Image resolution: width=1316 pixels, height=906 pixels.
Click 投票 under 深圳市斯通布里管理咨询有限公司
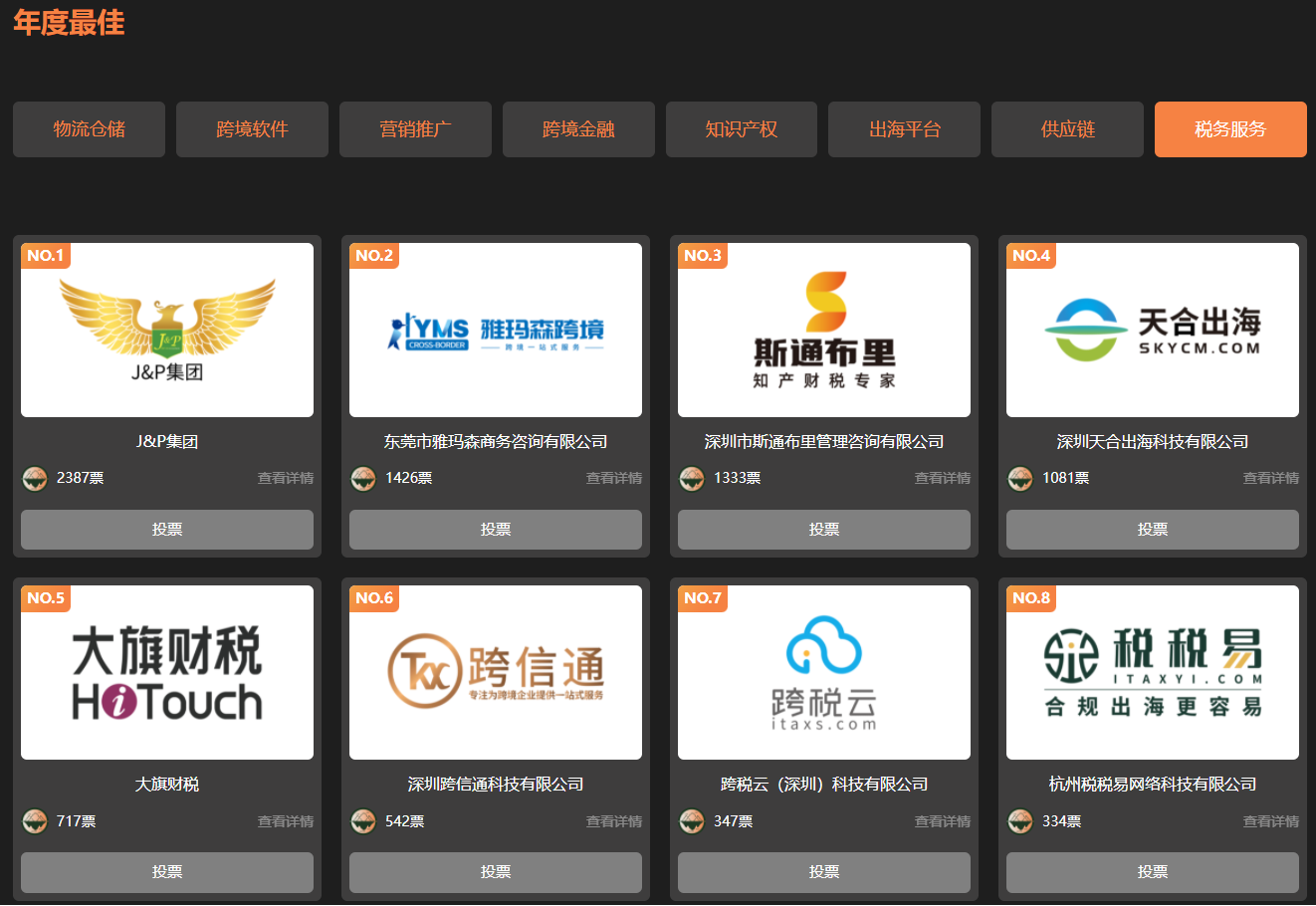point(824,530)
